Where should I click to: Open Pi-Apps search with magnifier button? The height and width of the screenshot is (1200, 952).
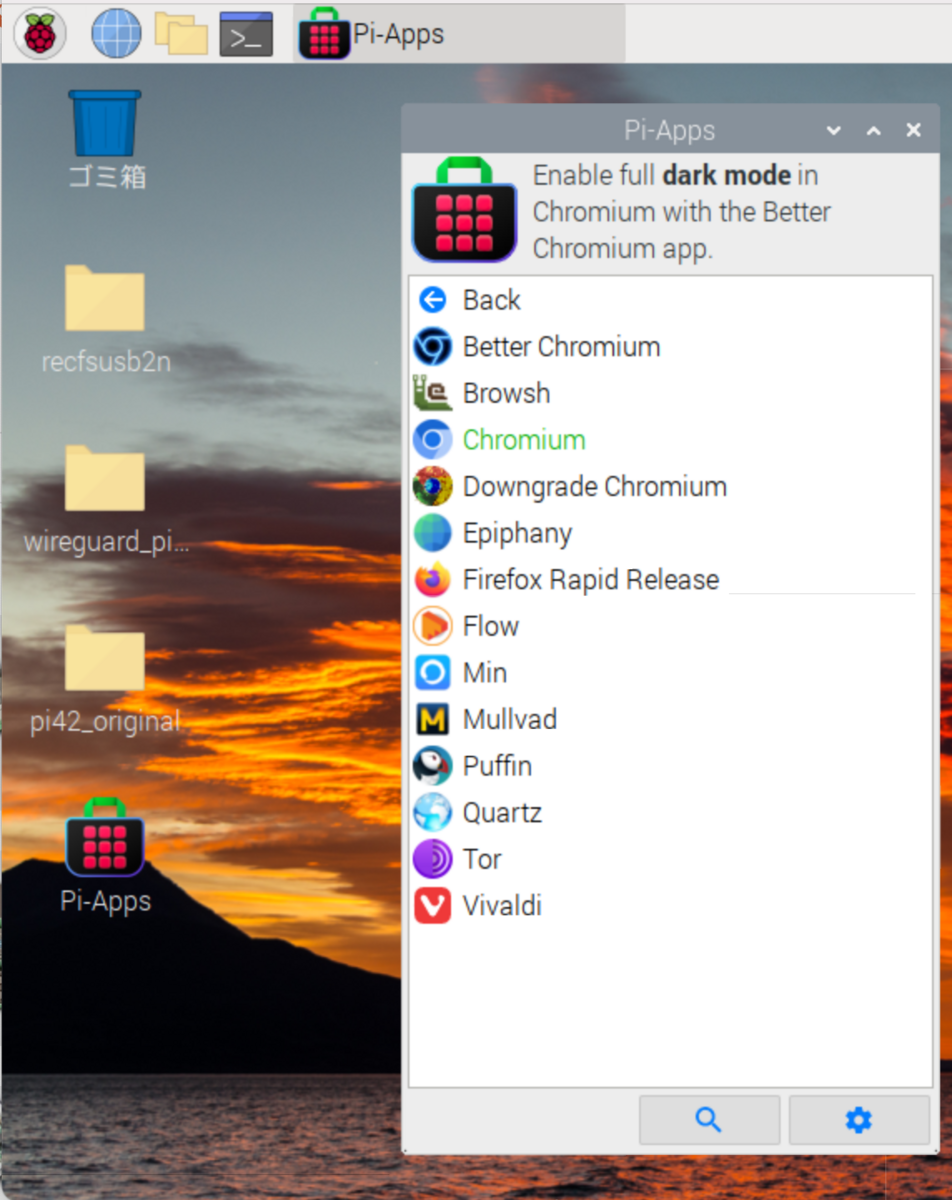(709, 1120)
